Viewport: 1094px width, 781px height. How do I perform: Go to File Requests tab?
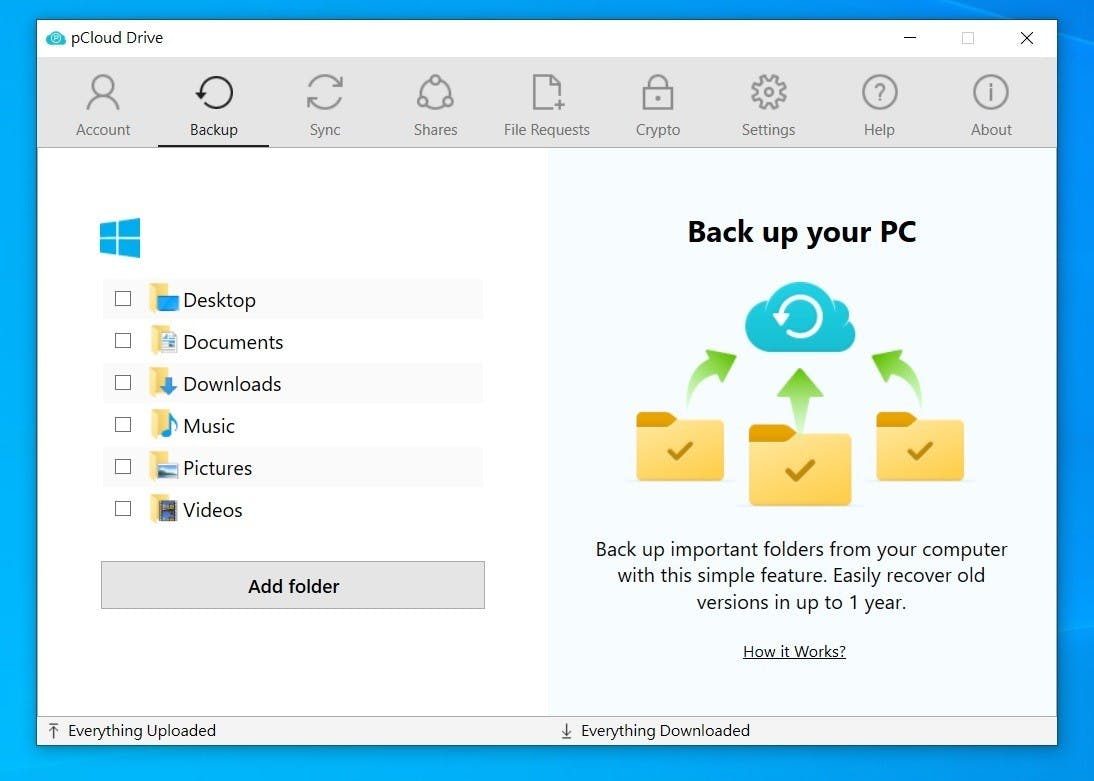[546, 105]
